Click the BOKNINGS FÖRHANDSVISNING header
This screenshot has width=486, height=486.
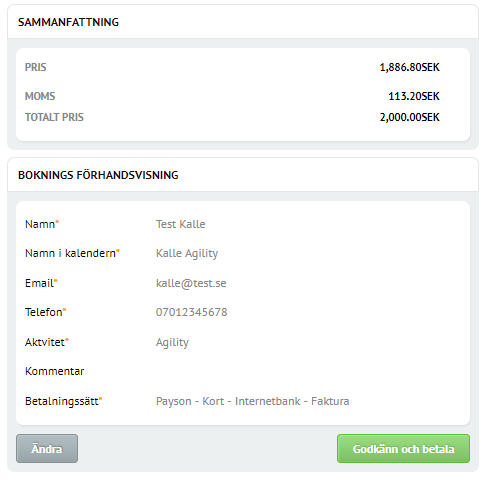[98, 175]
